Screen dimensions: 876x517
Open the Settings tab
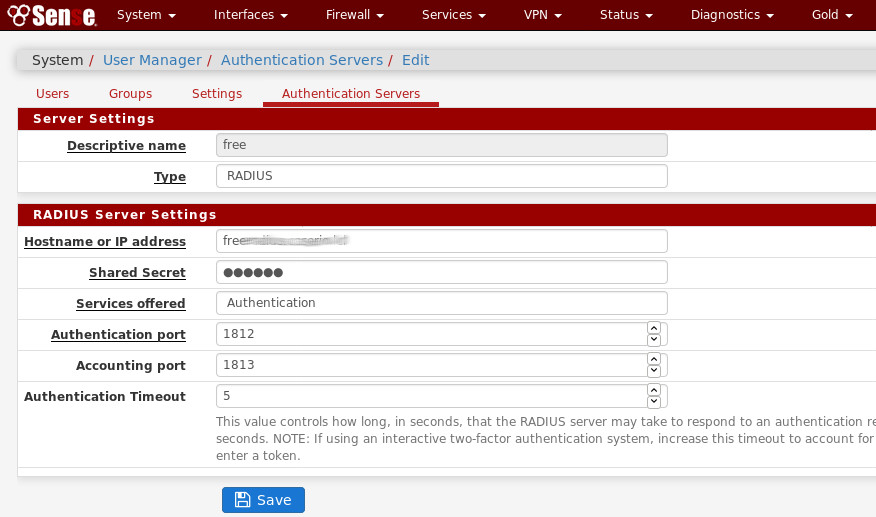pos(217,93)
